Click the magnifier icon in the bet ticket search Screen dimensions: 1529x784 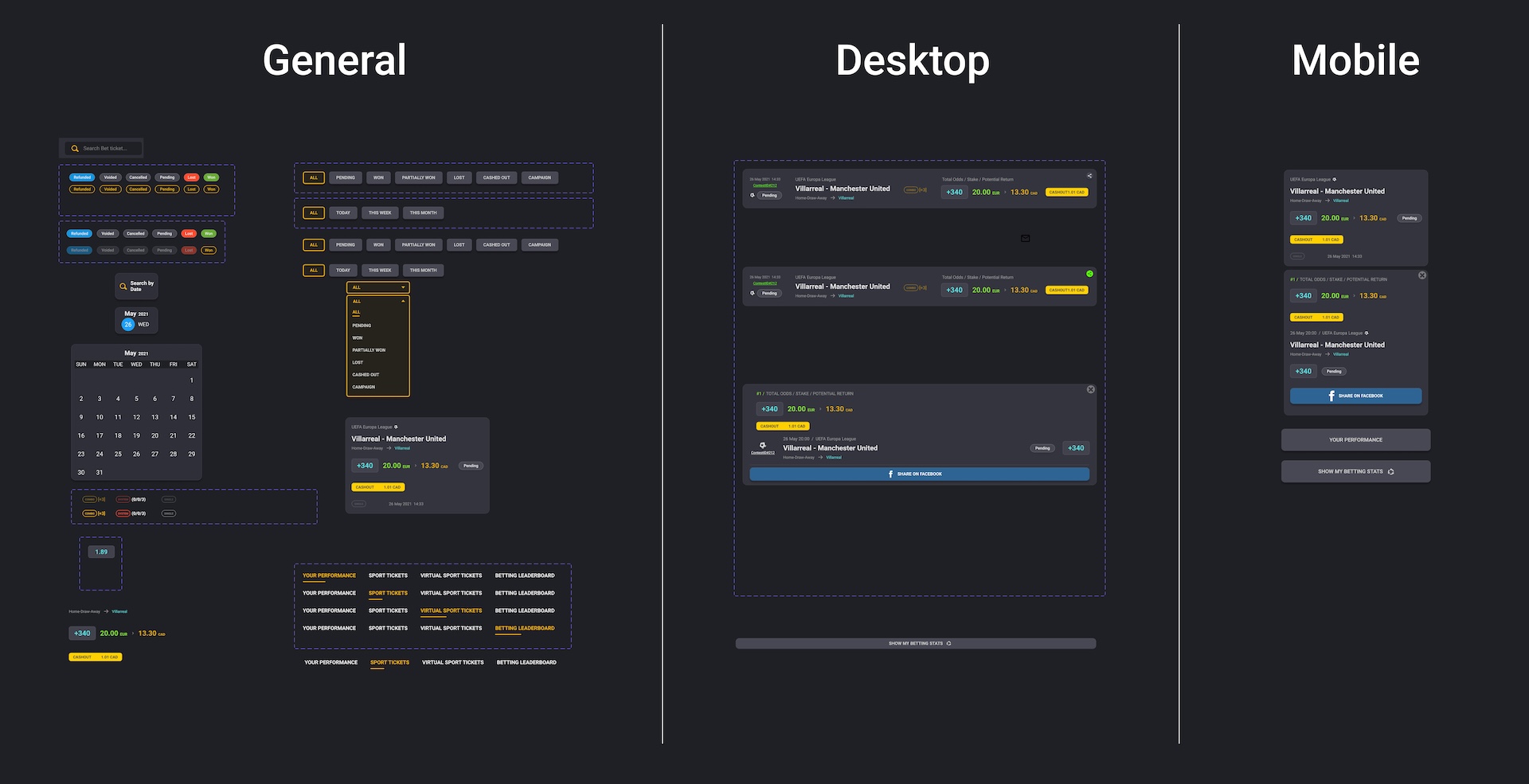click(75, 148)
